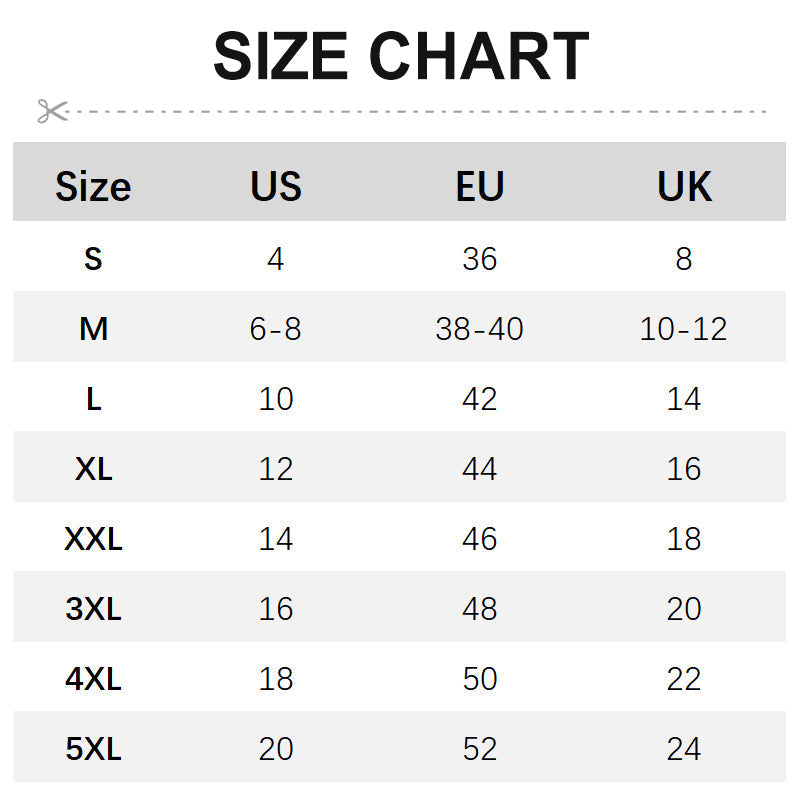Click the XXL size row label
800x800 pixels.
point(93,539)
